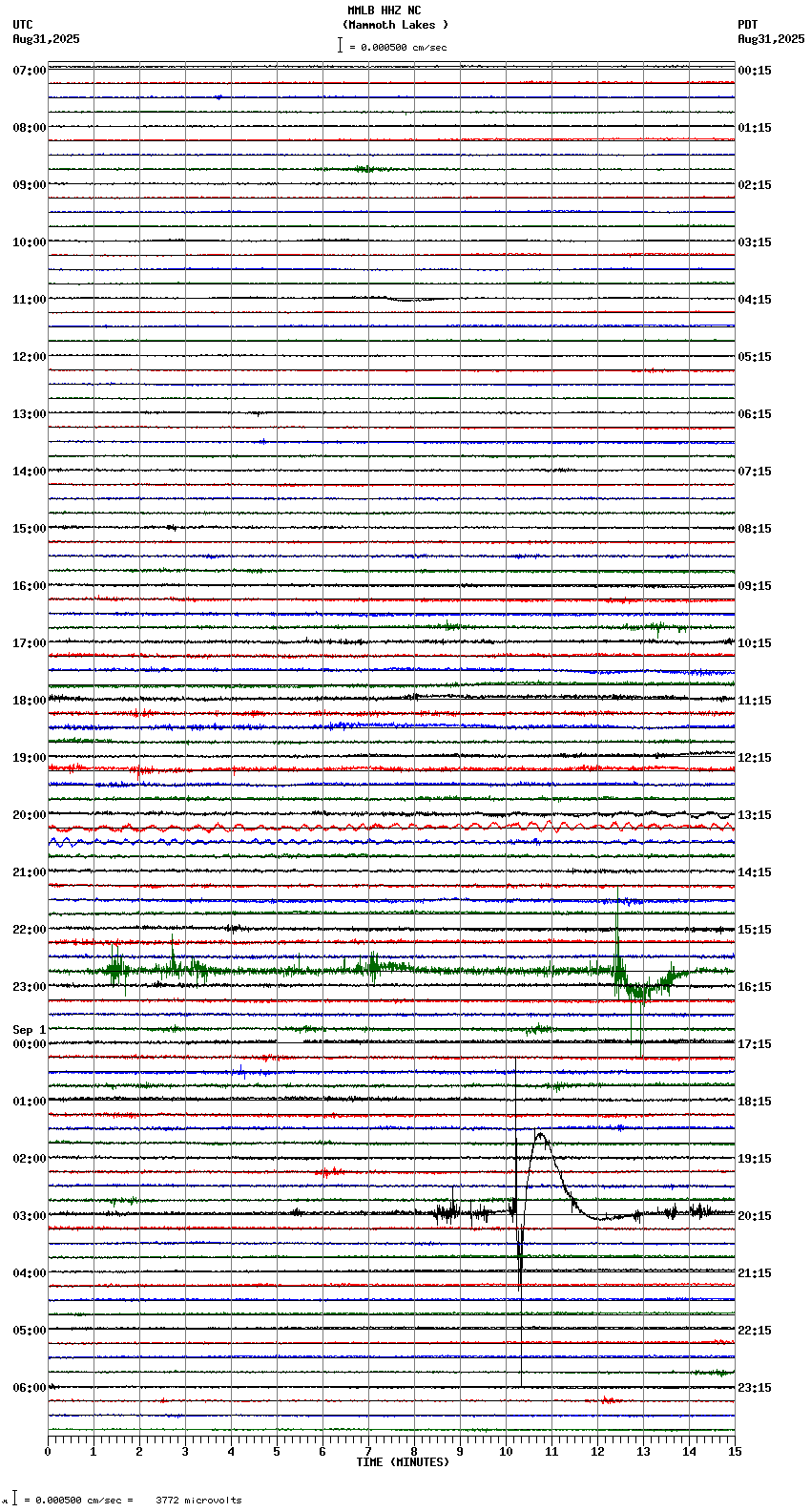Click the '00:00' UTC time label
Screen dimensions: 811x1512
(30, 1044)
